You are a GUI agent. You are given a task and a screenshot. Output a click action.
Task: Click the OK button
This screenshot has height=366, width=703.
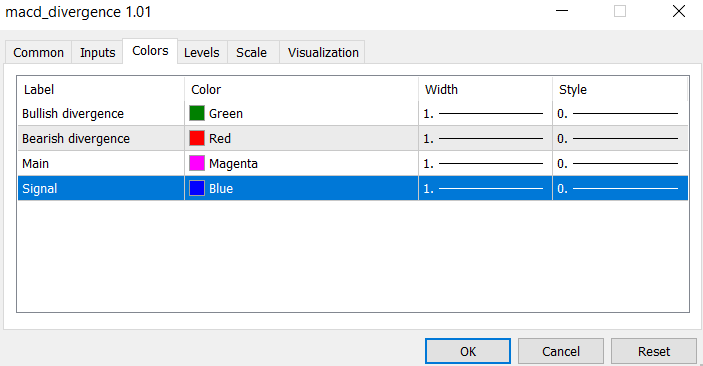(x=468, y=351)
